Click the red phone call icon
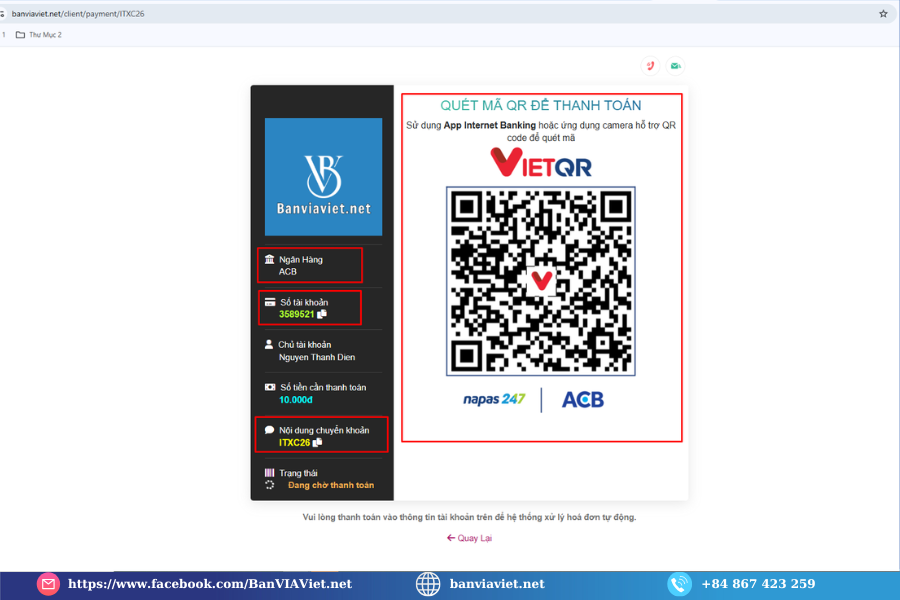900x600 pixels. tap(650, 66)
